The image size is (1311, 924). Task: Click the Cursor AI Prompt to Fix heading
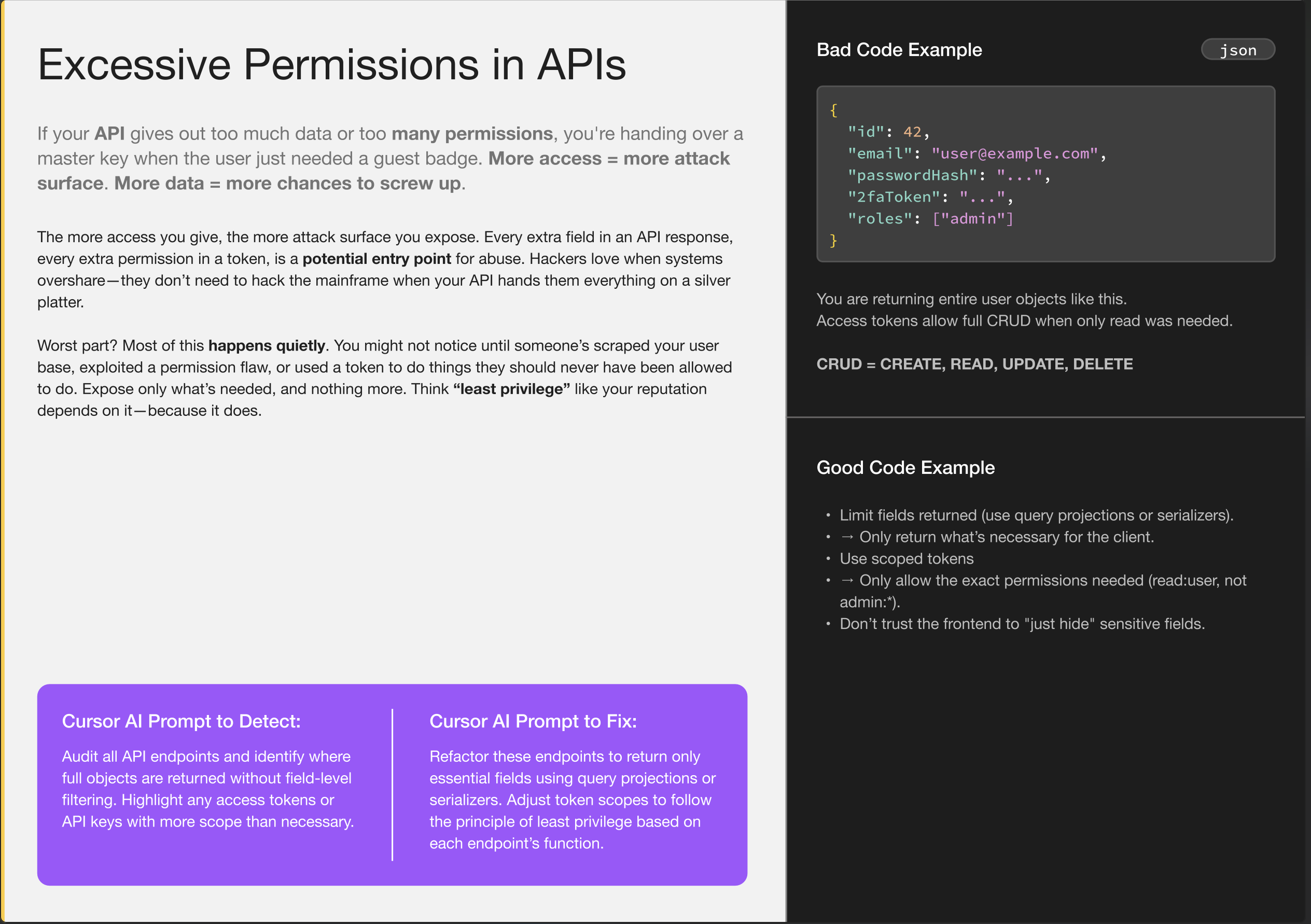(x=533, y=721)
